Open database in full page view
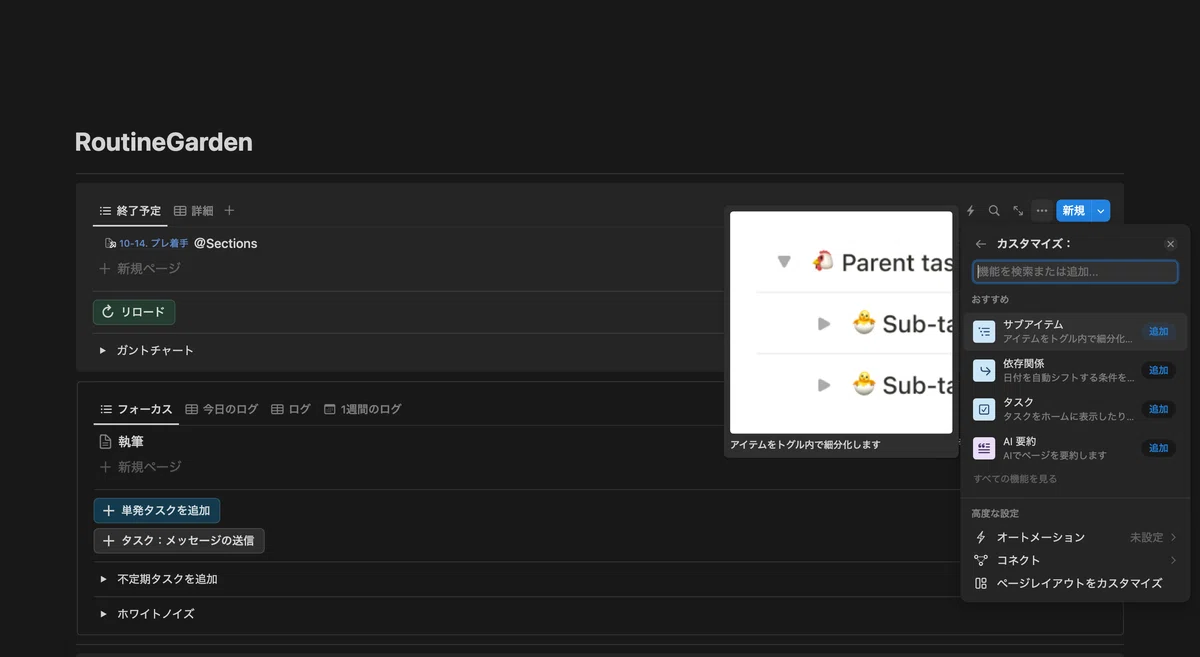Image resolution: width=1200 pixels, height=657 pixels. [1018, 211]
